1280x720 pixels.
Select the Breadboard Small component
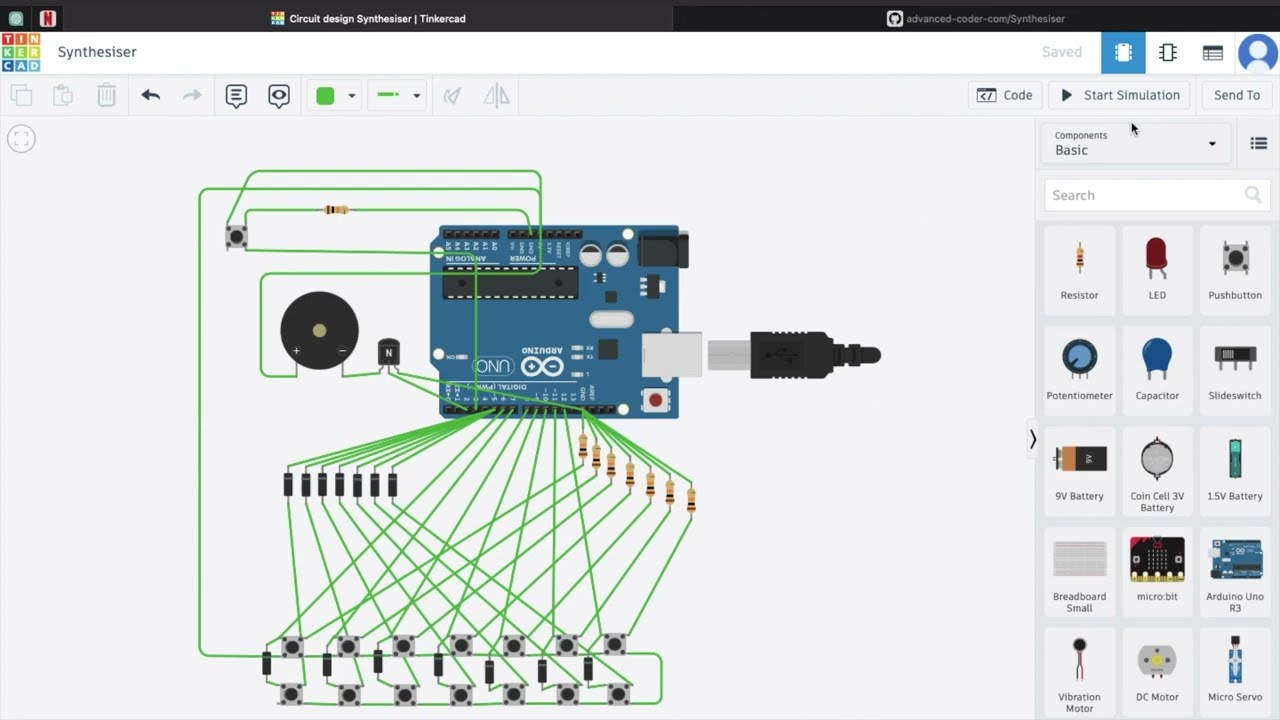click(1079, 573)
